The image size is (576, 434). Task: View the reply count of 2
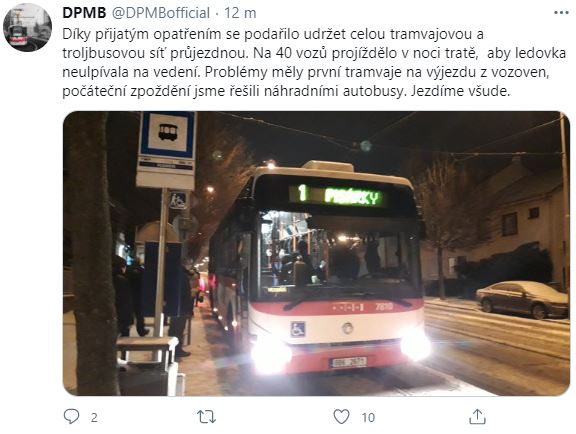tap(94, 417)
